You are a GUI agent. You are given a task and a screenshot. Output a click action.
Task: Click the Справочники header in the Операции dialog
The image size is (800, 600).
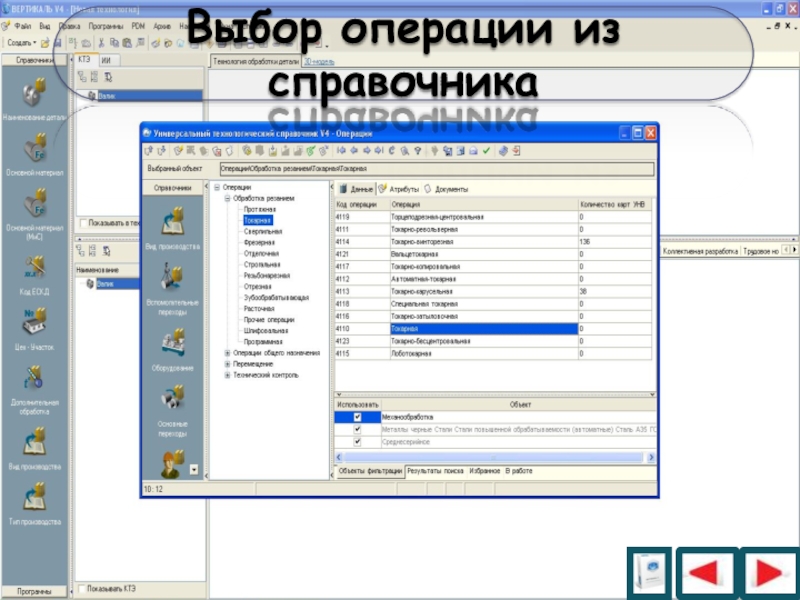click(172, 188)
